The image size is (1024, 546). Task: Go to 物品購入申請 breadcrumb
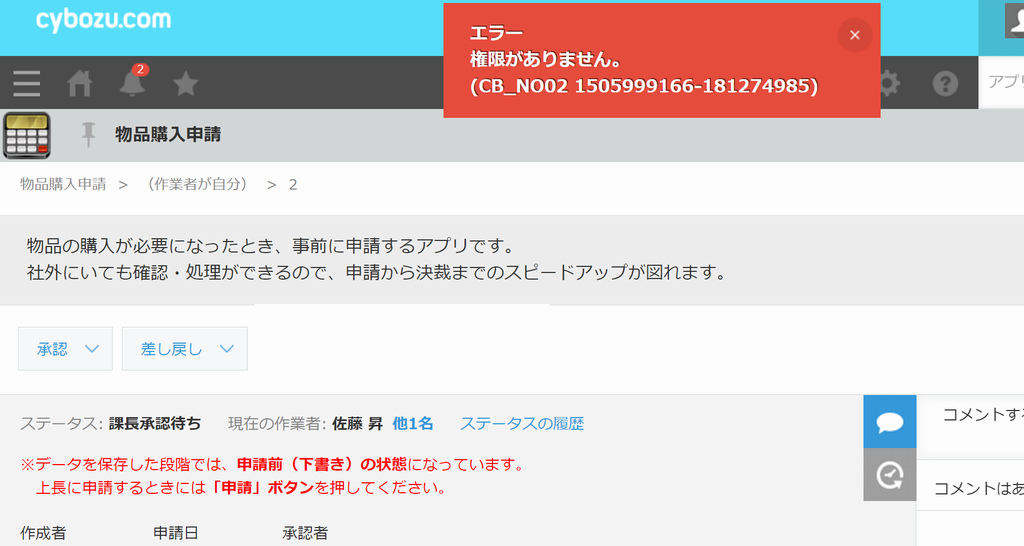click(63, 184)
